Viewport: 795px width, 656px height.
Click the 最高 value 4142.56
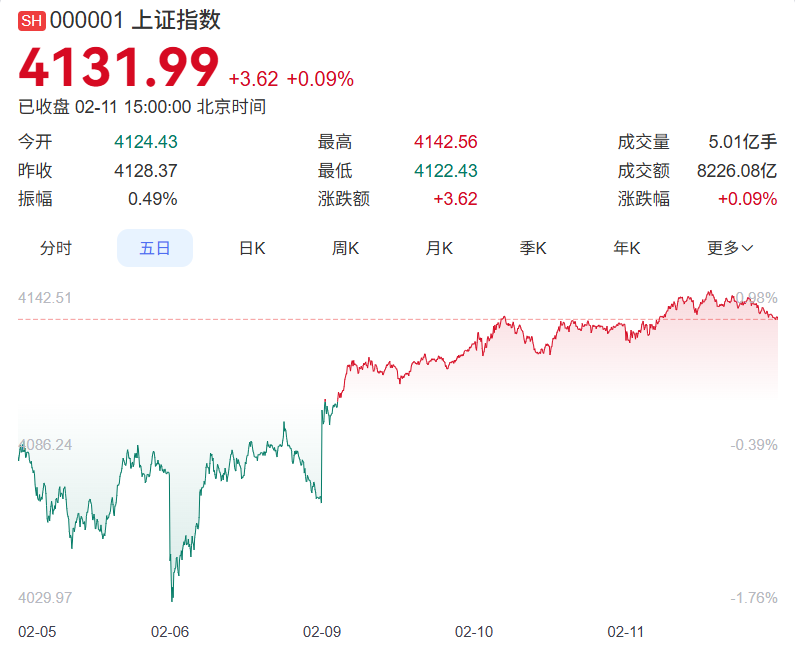[x=445, y=143]
